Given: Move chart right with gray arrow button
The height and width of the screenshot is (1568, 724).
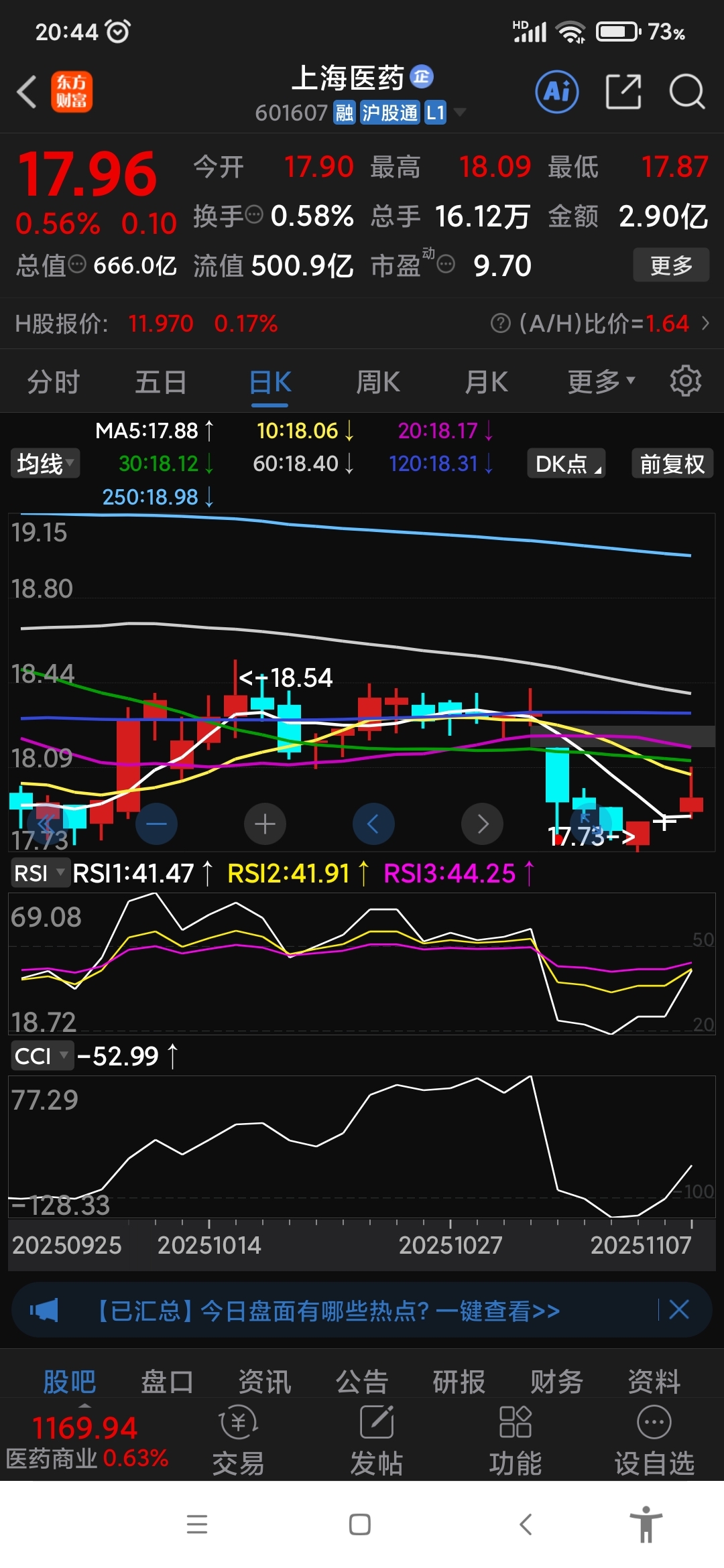Looking at the screenshot, I should coord(482,824).
